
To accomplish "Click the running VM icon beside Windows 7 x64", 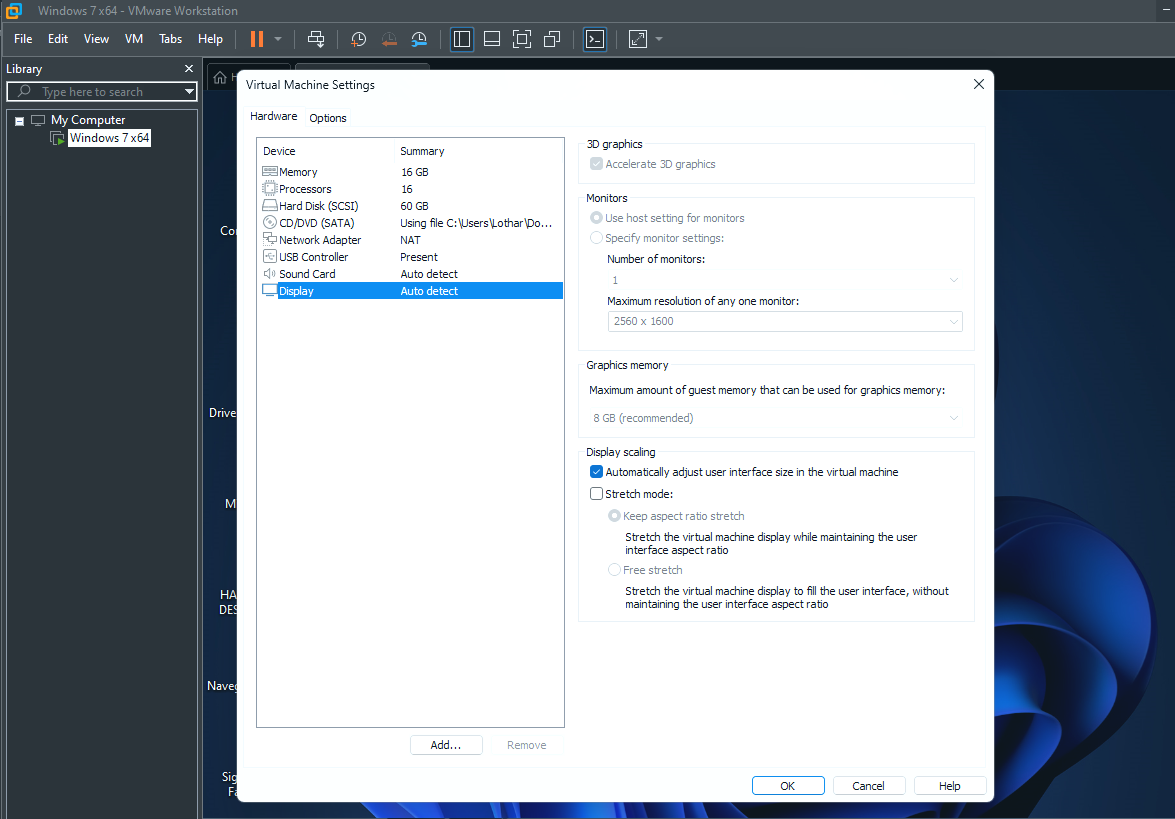I will [57, 138].
